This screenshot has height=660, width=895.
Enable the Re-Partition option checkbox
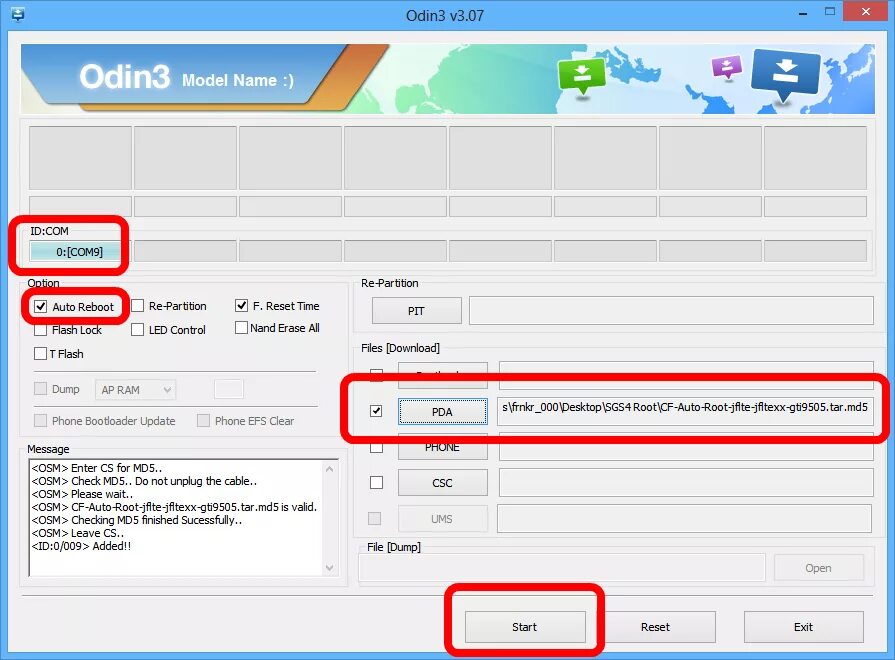pos(138,306)
